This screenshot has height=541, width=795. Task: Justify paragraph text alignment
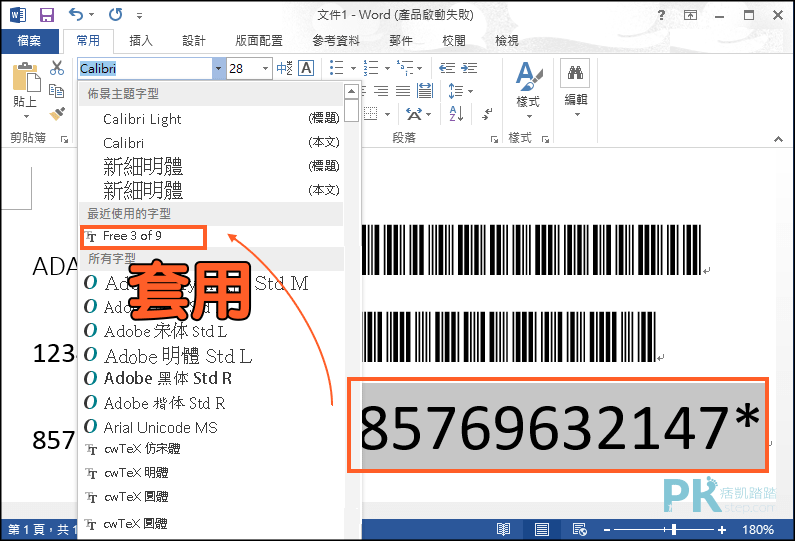tap(403, 91)
